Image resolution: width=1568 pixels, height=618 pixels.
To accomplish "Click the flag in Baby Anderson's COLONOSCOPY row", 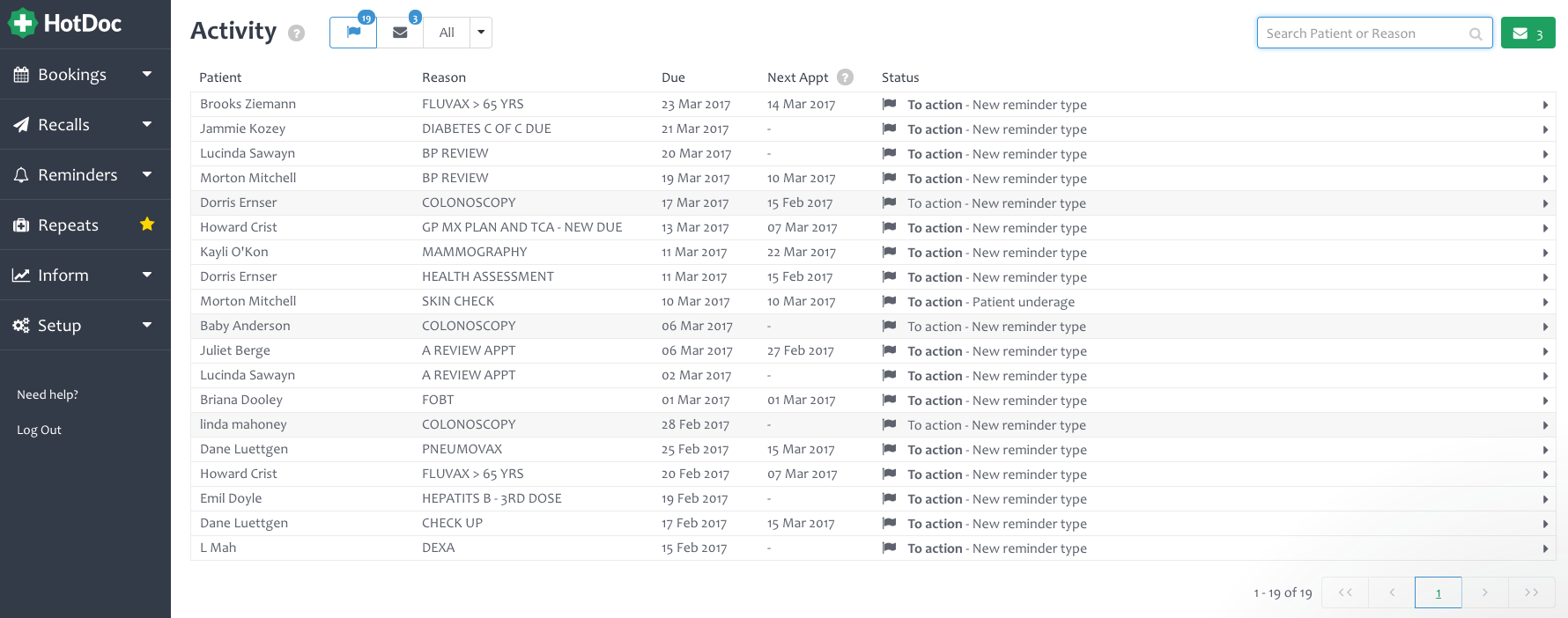I will (890, 326).
